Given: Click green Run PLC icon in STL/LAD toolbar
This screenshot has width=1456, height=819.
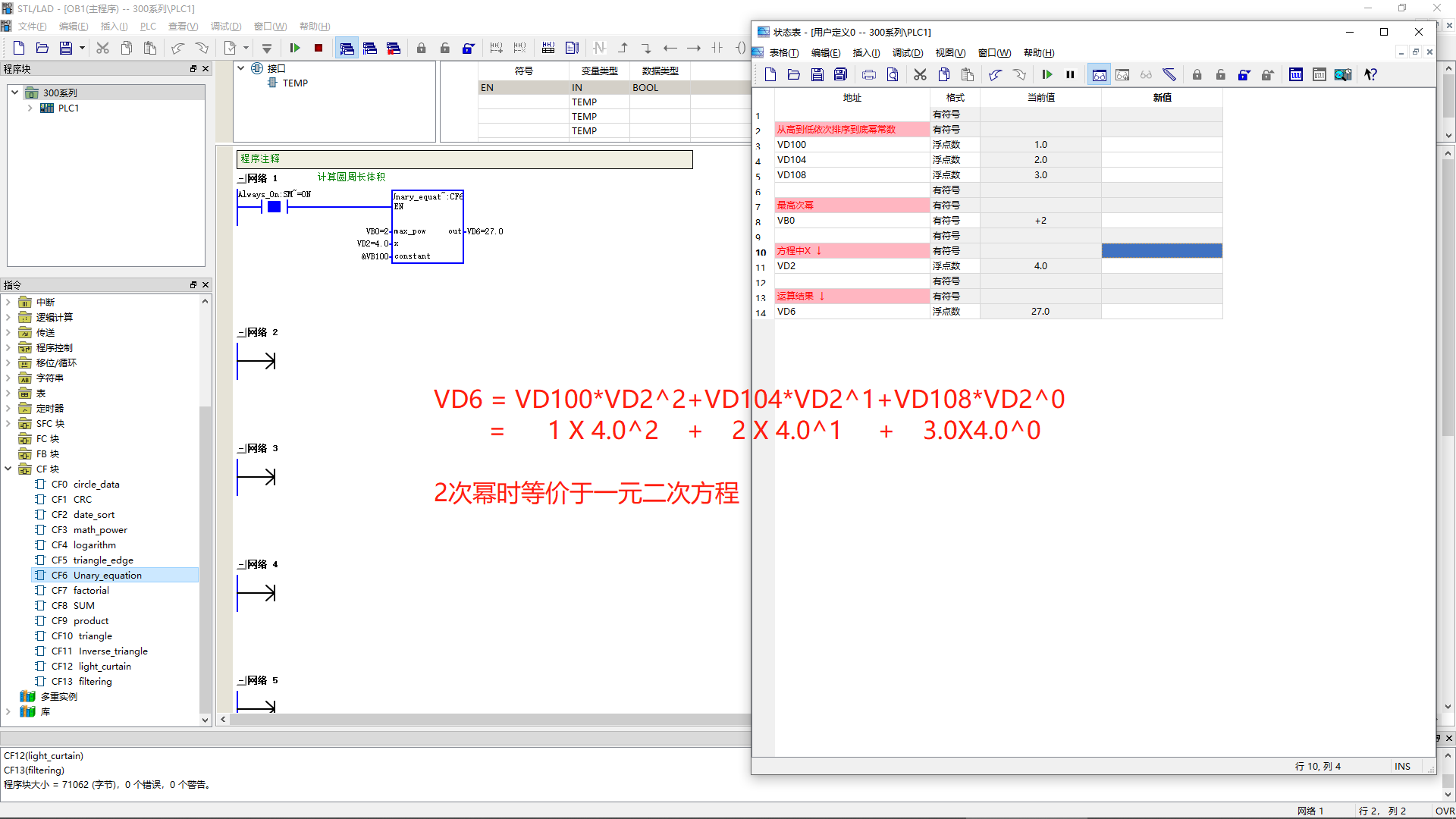Looking at the screenshot, I should 295,49.
